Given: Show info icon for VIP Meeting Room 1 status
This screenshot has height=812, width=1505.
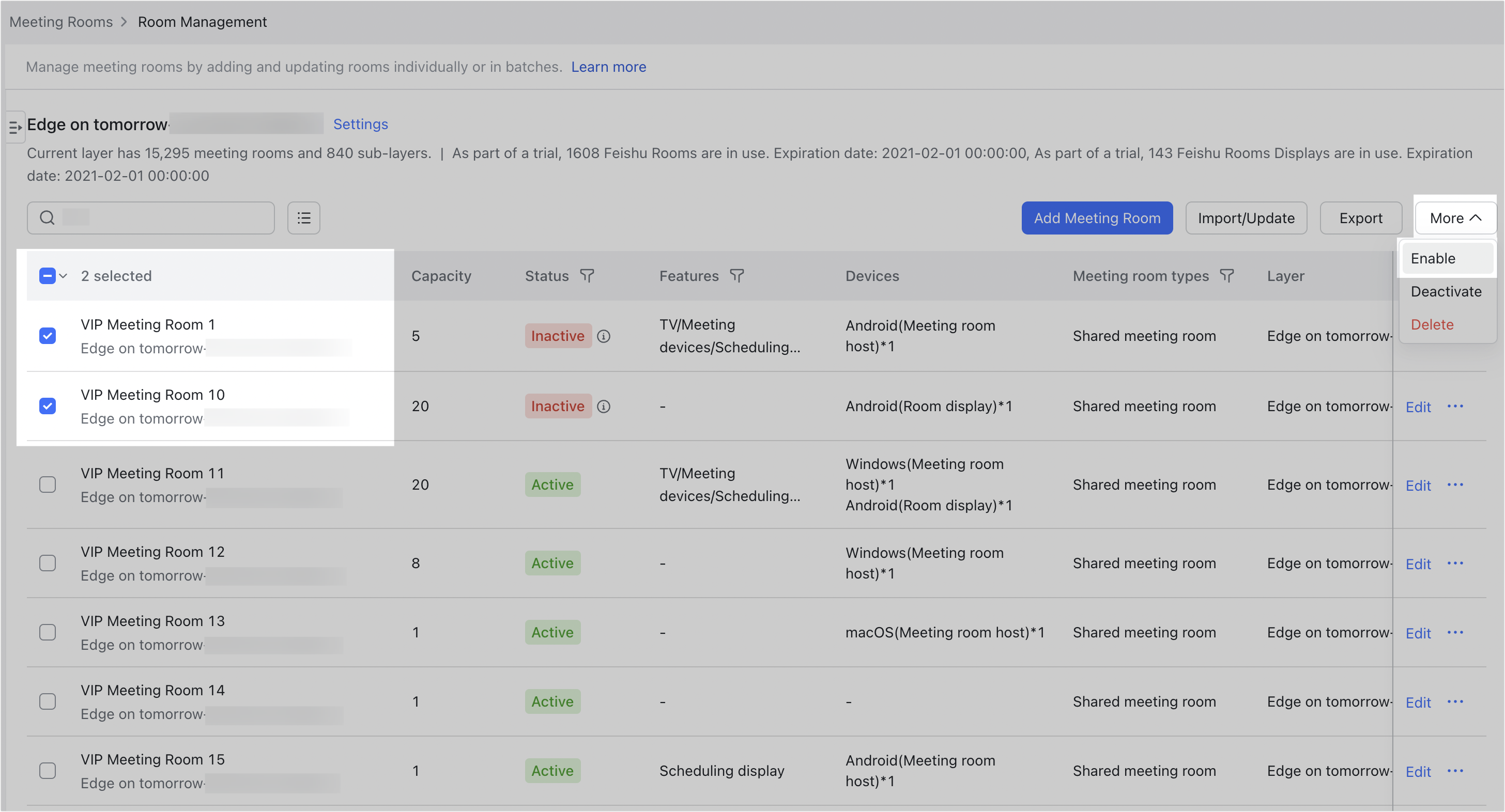Looking at the screenshot, I should coord(604,336).
